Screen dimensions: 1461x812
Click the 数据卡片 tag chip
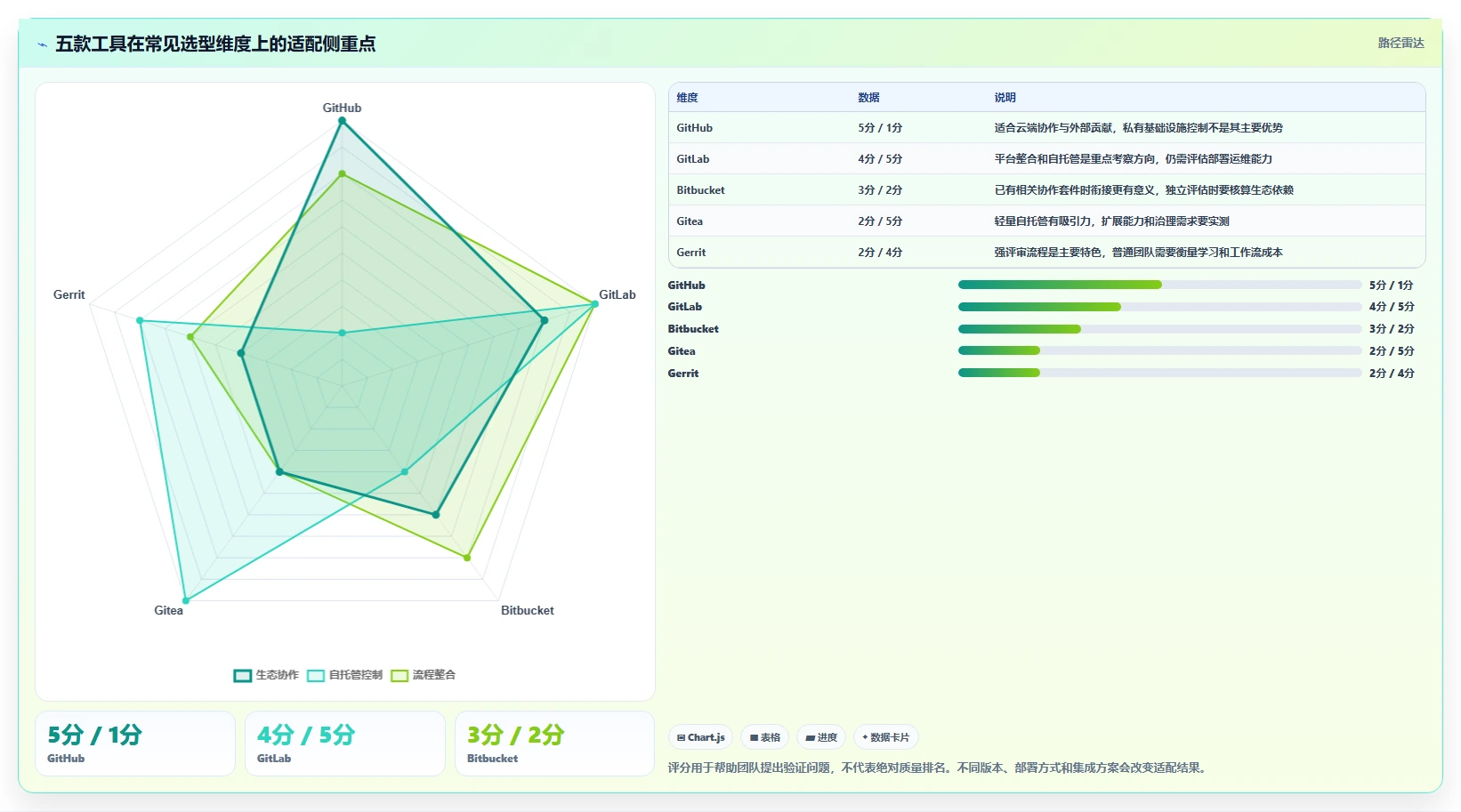[886, 737]
